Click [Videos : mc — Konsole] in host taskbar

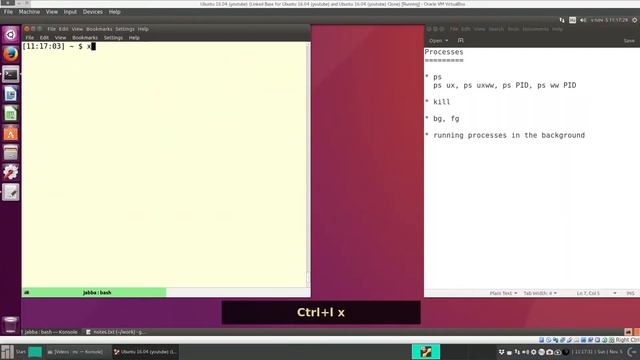[75, 352]
